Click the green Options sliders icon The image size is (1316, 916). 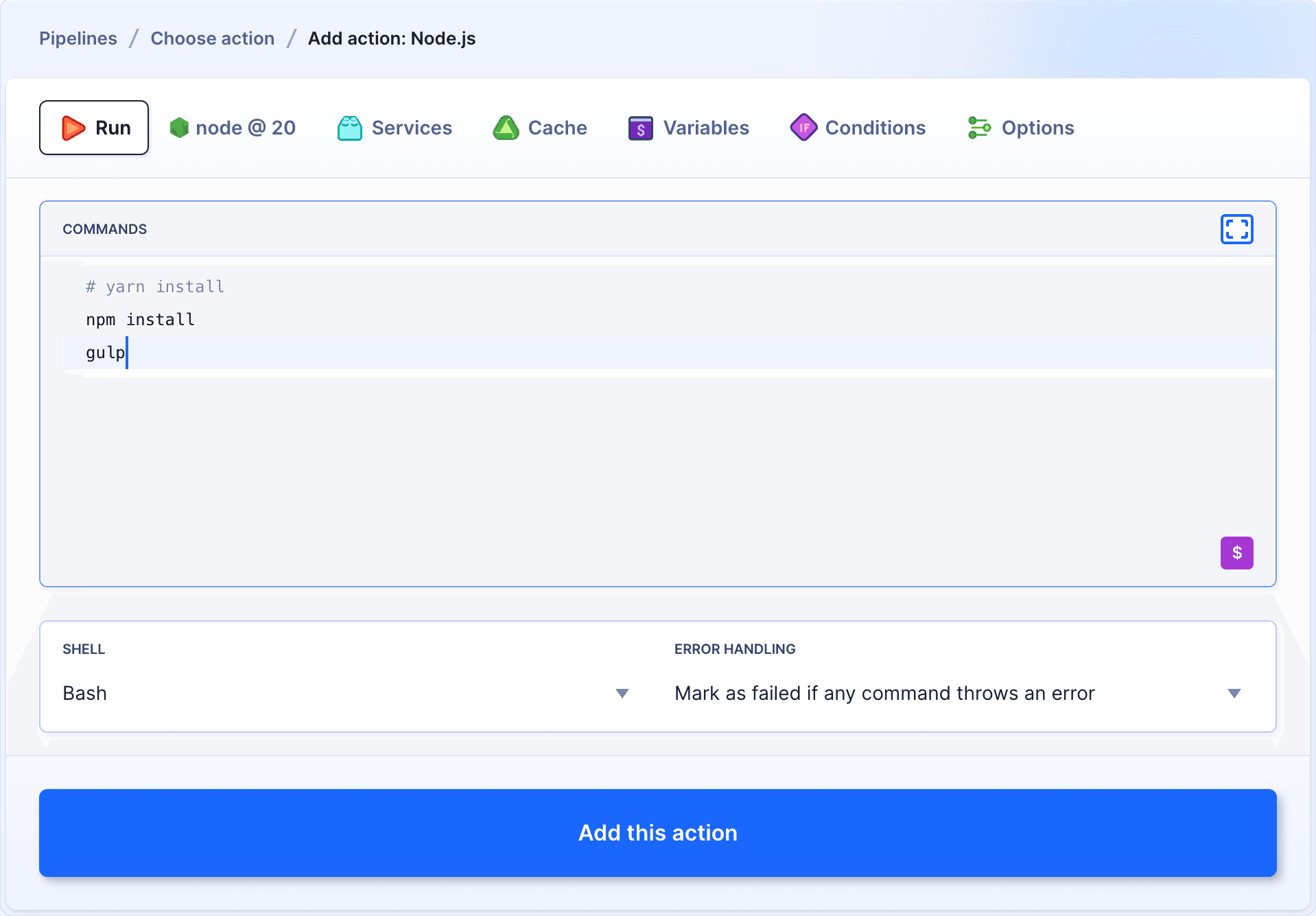[979, 128]
